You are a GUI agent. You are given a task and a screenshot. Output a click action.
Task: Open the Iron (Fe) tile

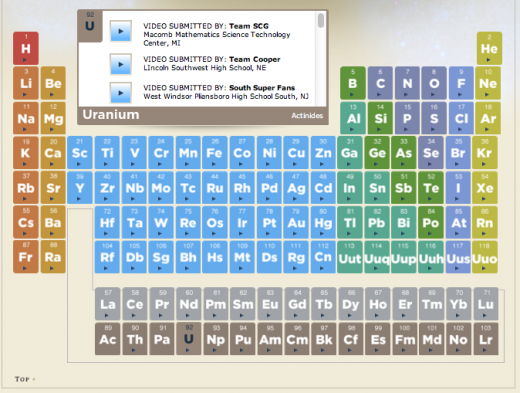tap(214, 152)
